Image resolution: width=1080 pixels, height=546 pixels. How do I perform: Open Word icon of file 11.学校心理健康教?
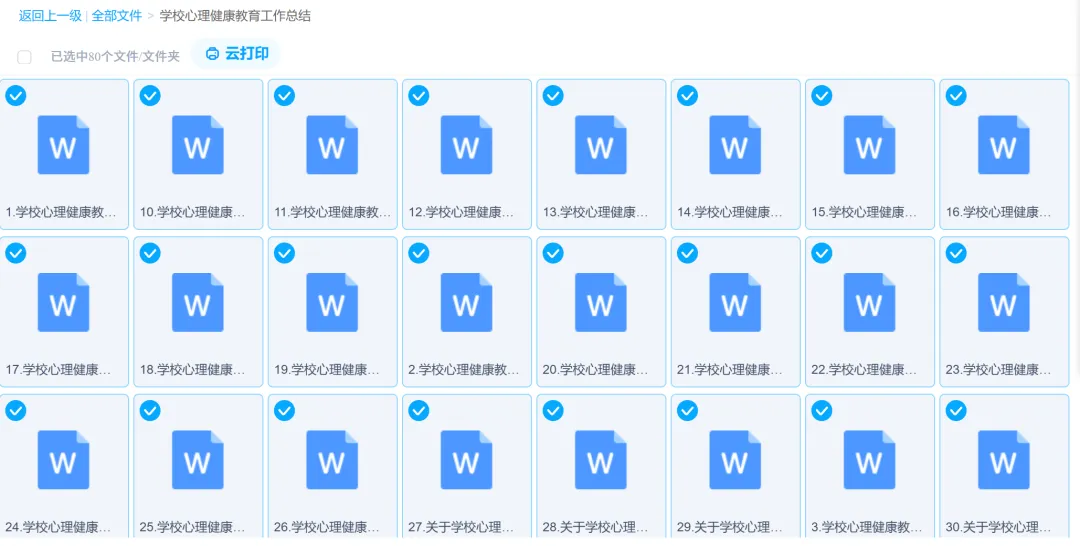(x=332, y=145)
